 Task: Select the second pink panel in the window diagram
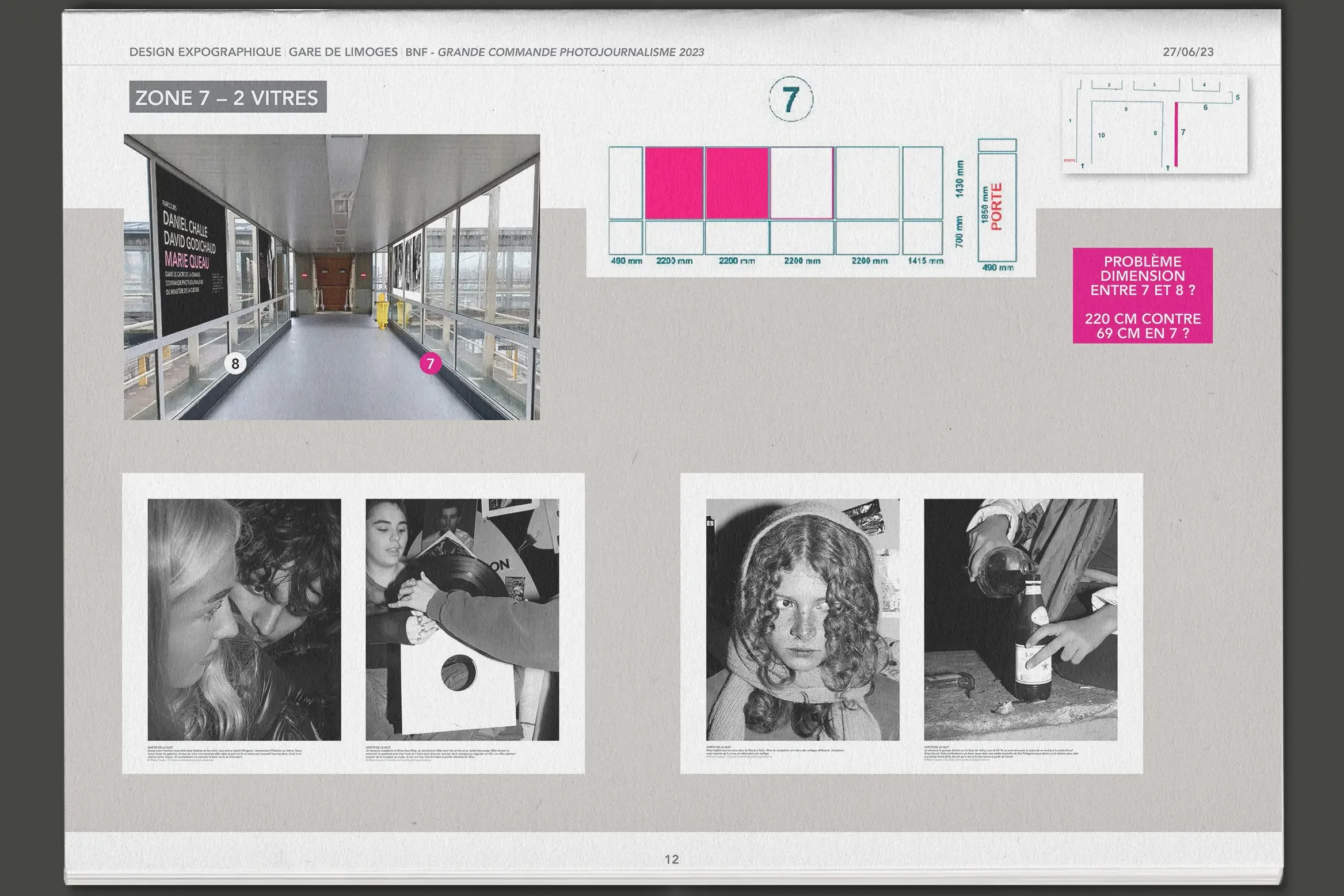737,183
